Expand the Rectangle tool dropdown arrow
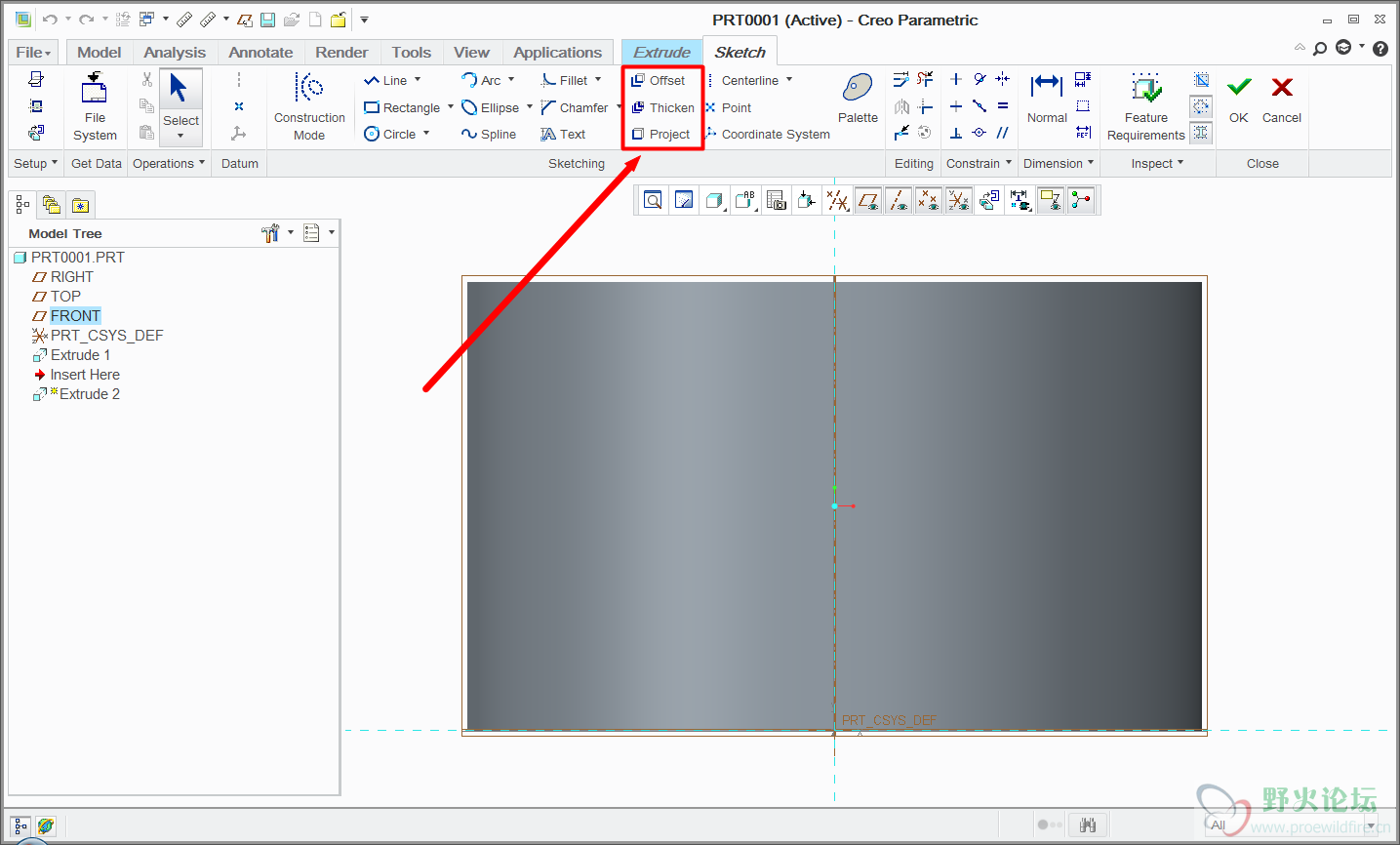This screenshot has height=845, width=1400. pos(451,106)
